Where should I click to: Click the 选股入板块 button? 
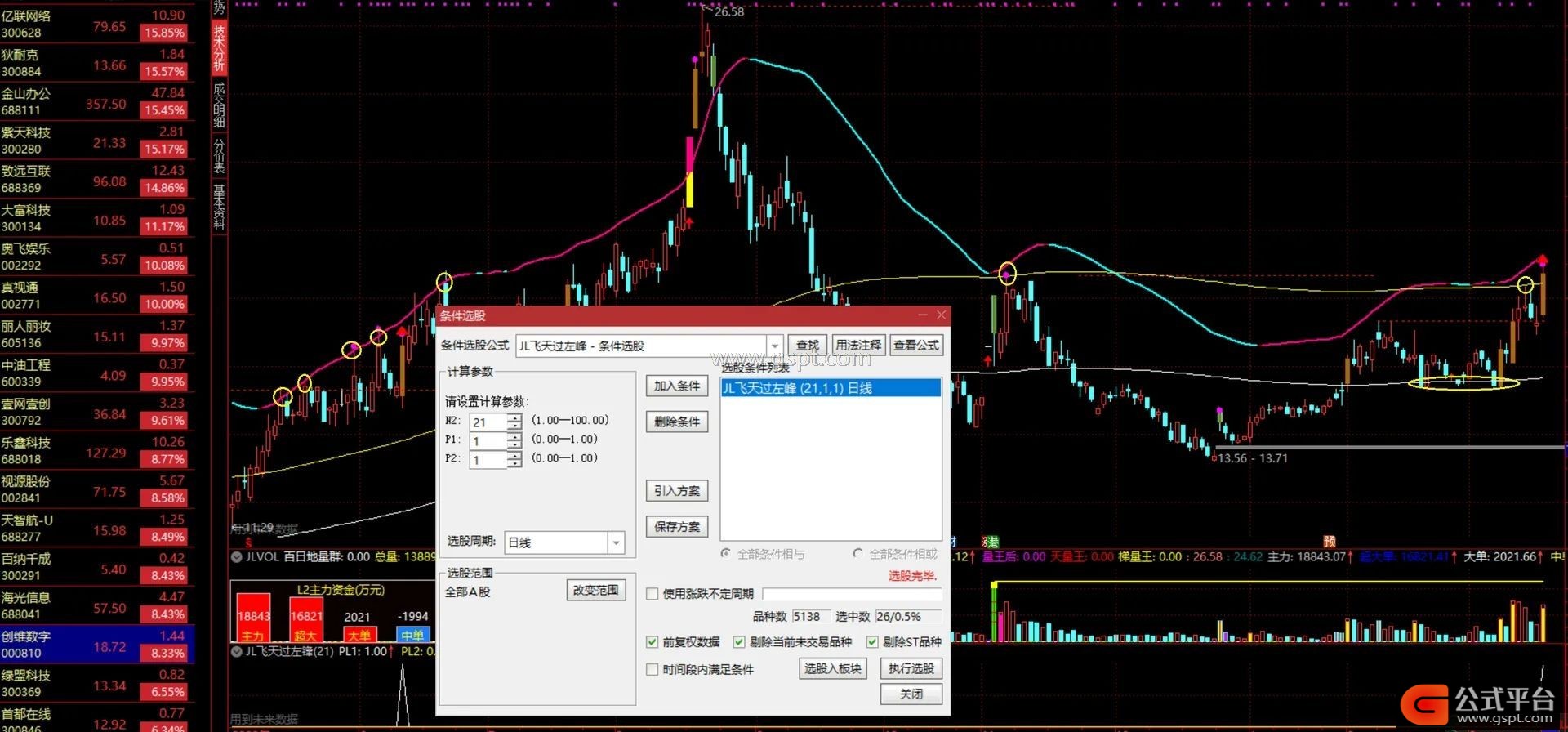[x=833, y=668]
